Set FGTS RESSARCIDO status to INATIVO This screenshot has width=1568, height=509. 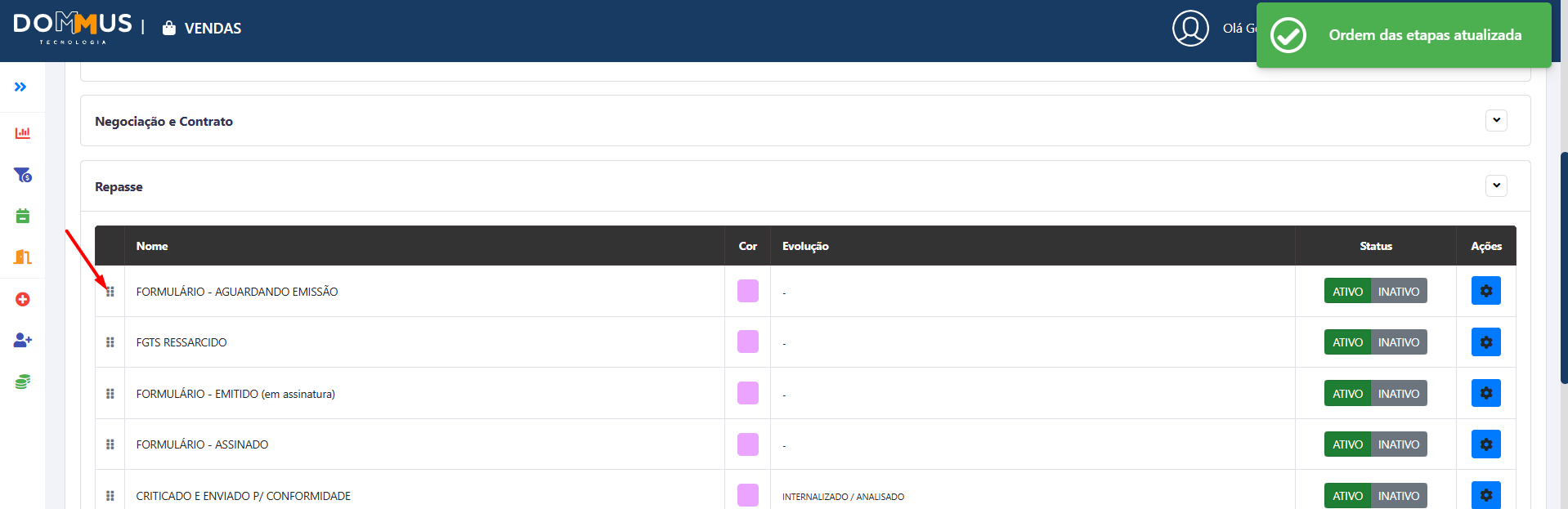1399,342
